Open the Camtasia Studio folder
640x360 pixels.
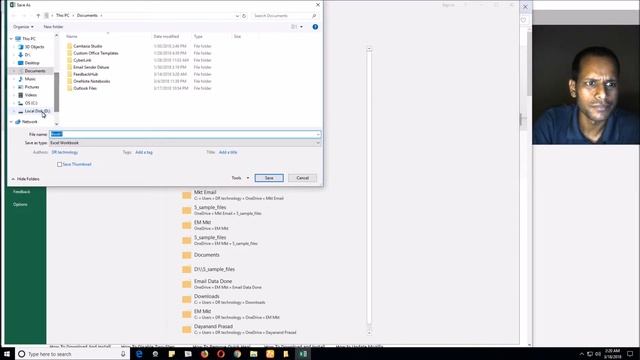tap(87, 46)
